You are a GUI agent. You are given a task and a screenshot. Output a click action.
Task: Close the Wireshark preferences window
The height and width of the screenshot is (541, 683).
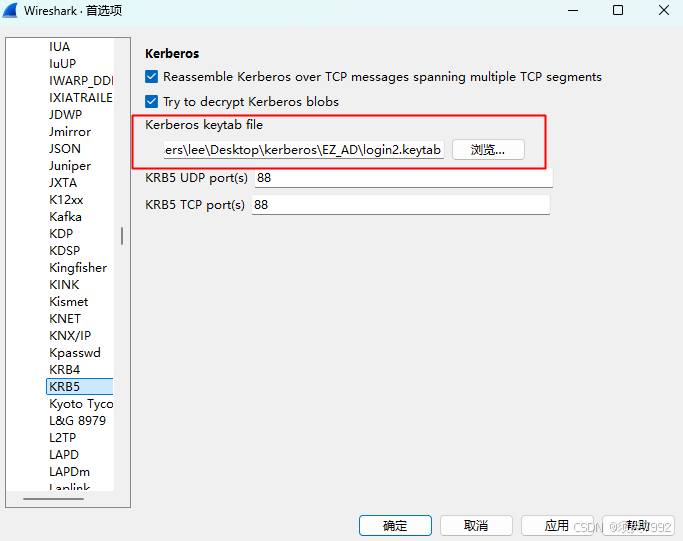[x=664, y=10]
